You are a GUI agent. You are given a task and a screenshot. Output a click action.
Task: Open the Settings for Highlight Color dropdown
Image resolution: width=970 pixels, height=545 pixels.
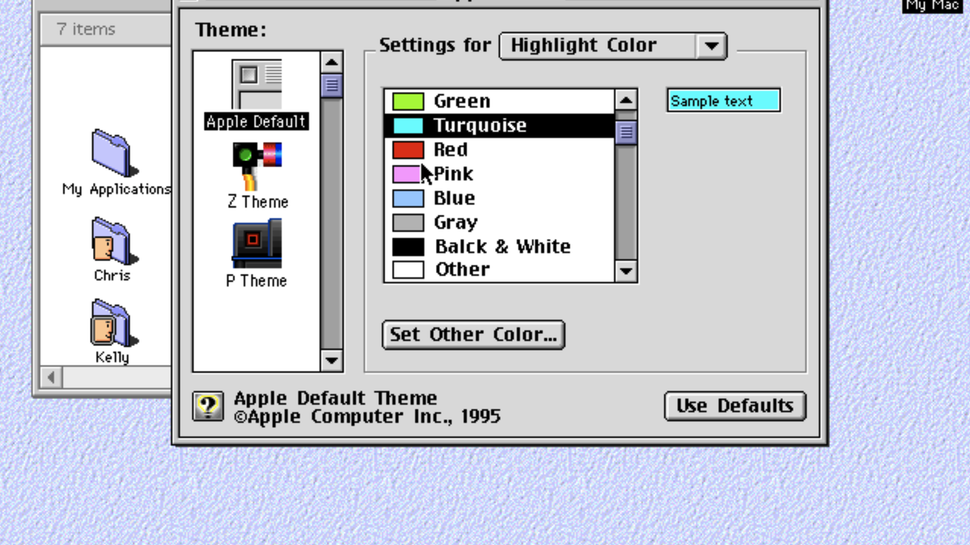pos(612,46)
